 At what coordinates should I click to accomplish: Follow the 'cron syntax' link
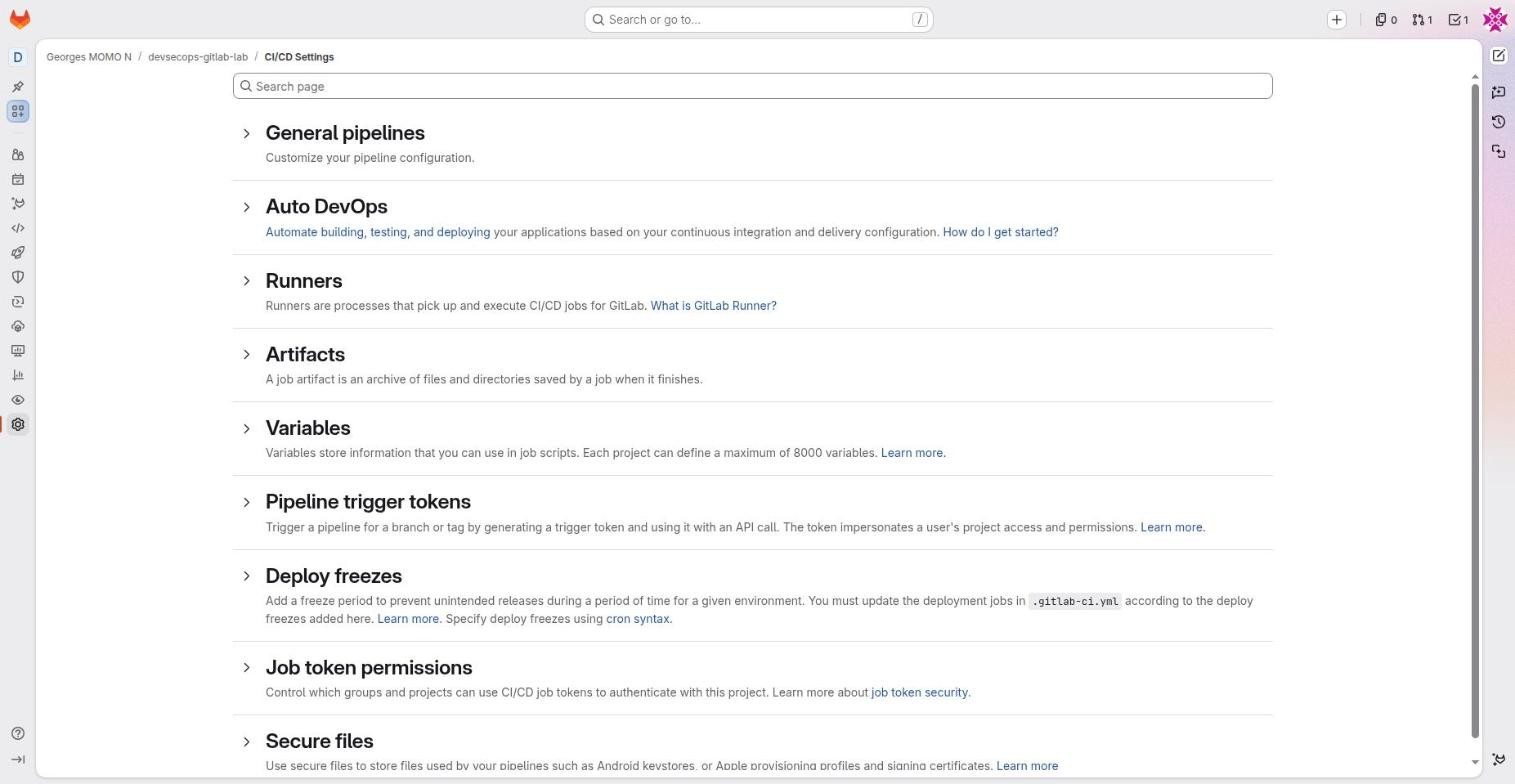click(637, 619)
